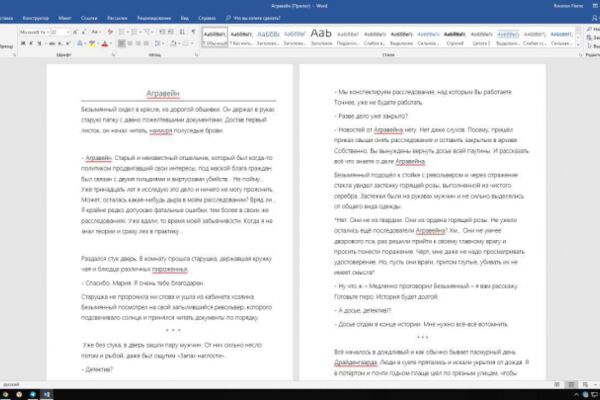
Task: Open the Font dialog launcher
Action: point(113,55)
